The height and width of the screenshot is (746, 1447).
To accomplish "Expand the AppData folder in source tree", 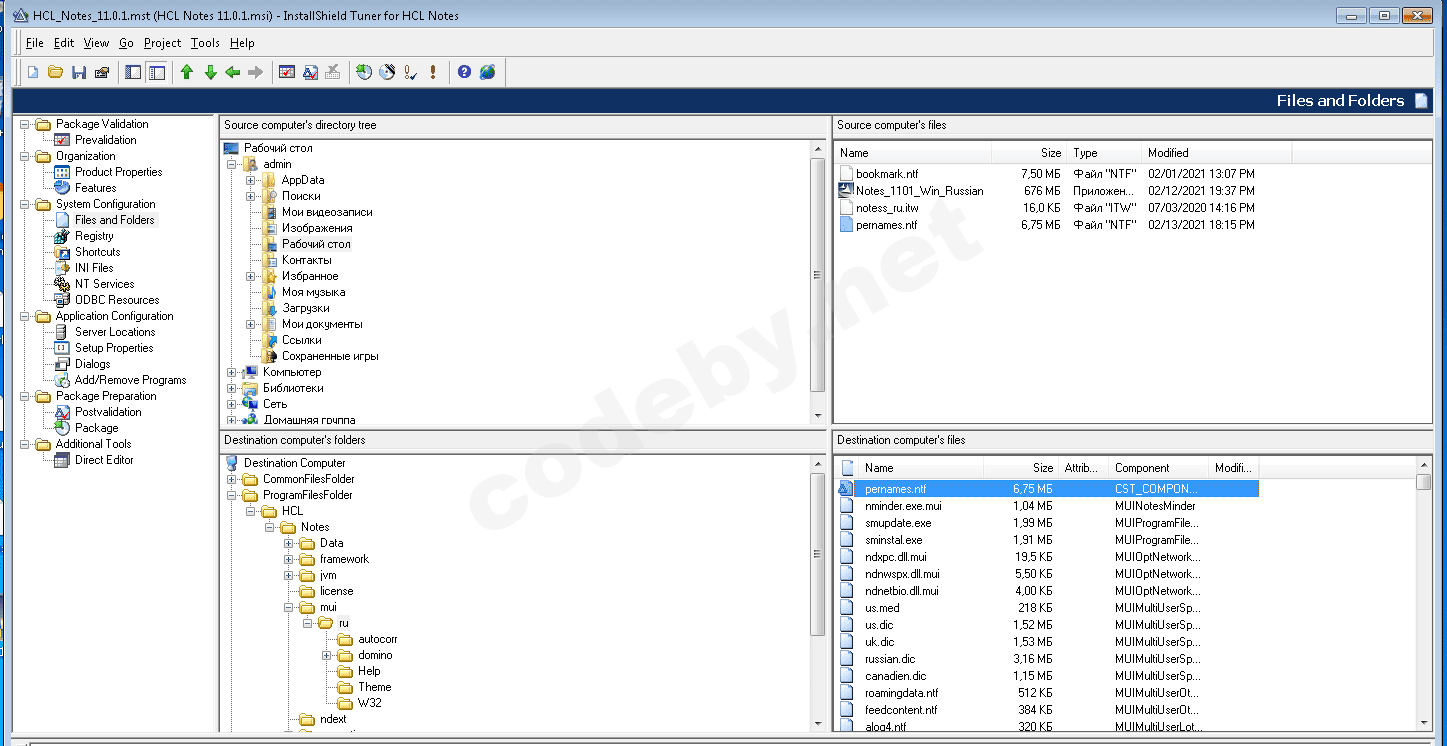I will (251, 180).
